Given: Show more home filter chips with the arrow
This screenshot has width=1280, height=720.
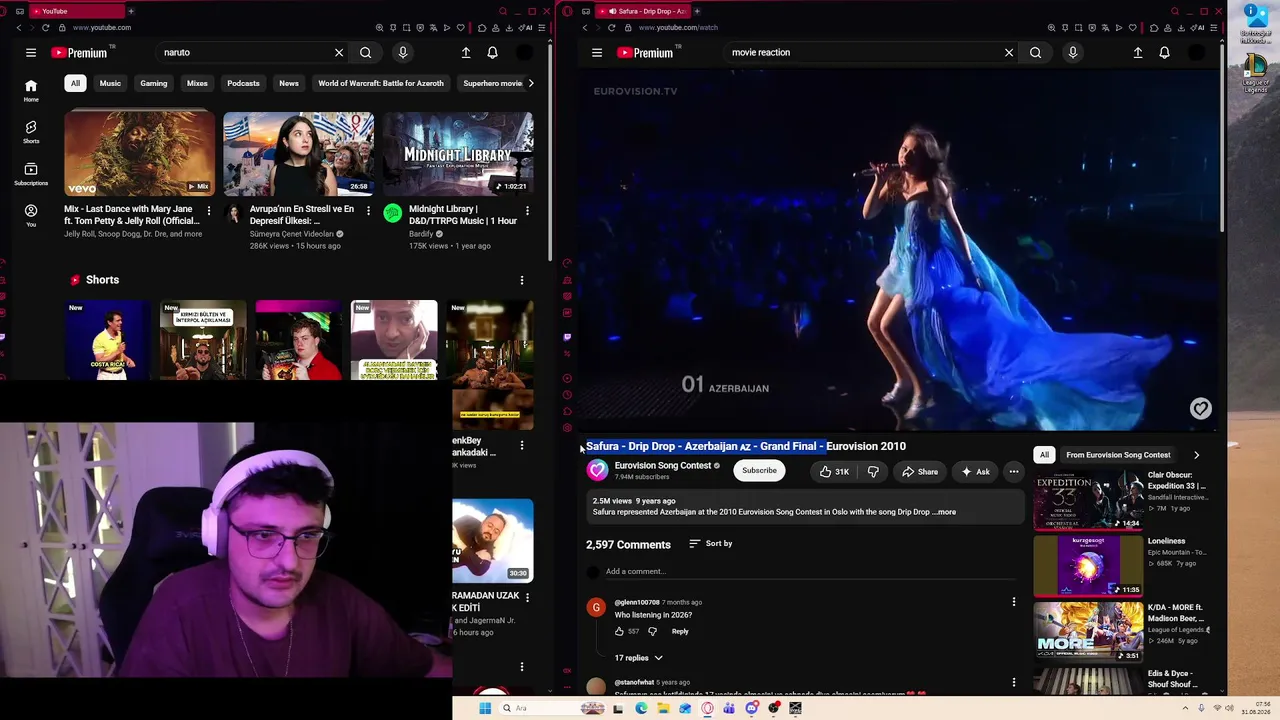Looking at the screenshot, I should click(531, 84).
